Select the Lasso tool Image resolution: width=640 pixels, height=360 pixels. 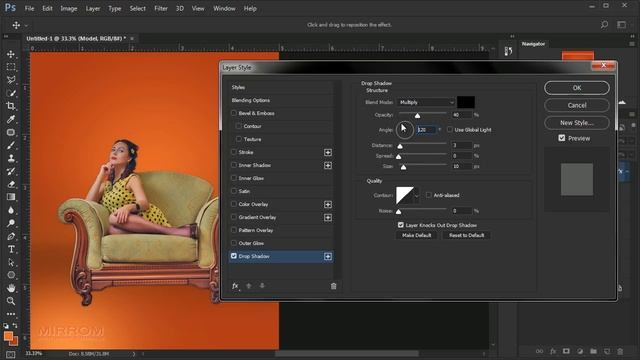point(11,80)
